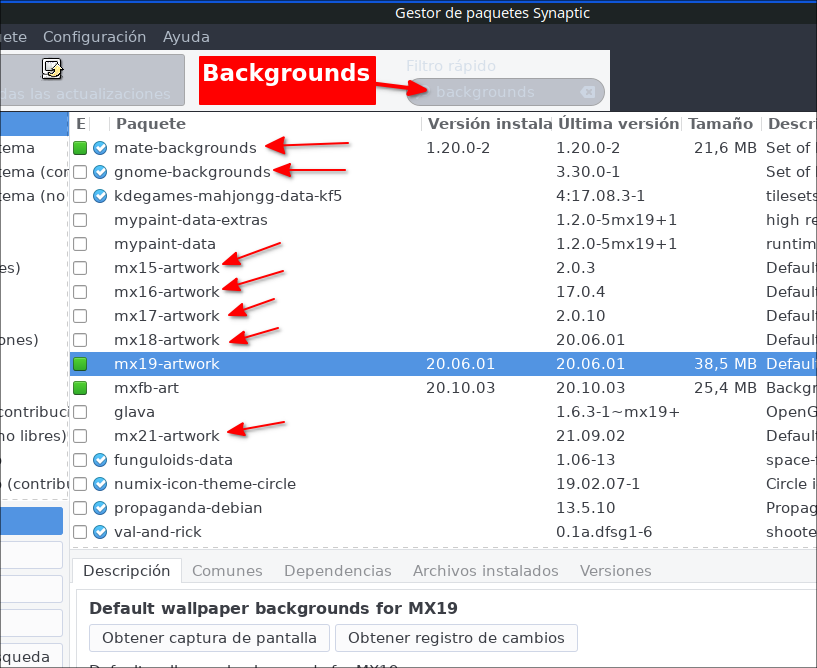This screenshot has width=817, height=668.
Task: Switch to the Comunes tab
Action: (227, 571)
